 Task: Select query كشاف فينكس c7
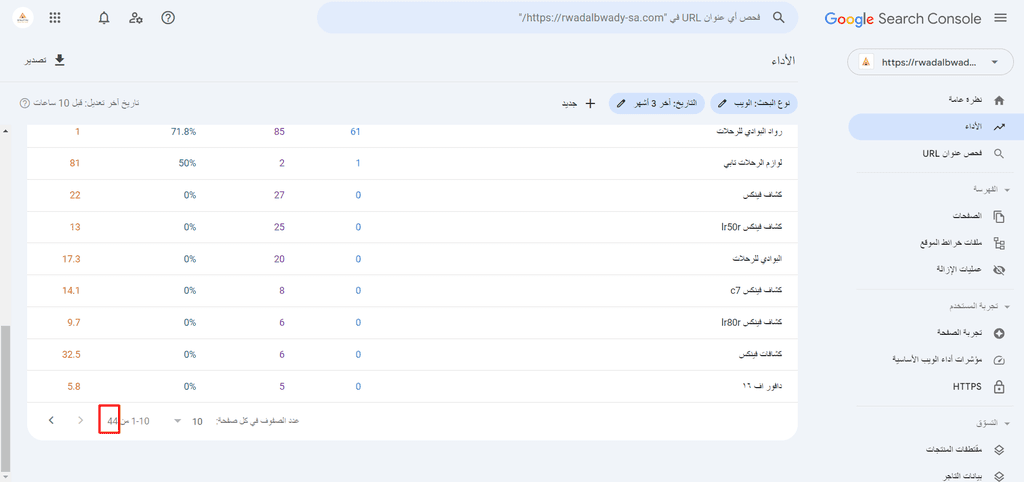(758, 291)
